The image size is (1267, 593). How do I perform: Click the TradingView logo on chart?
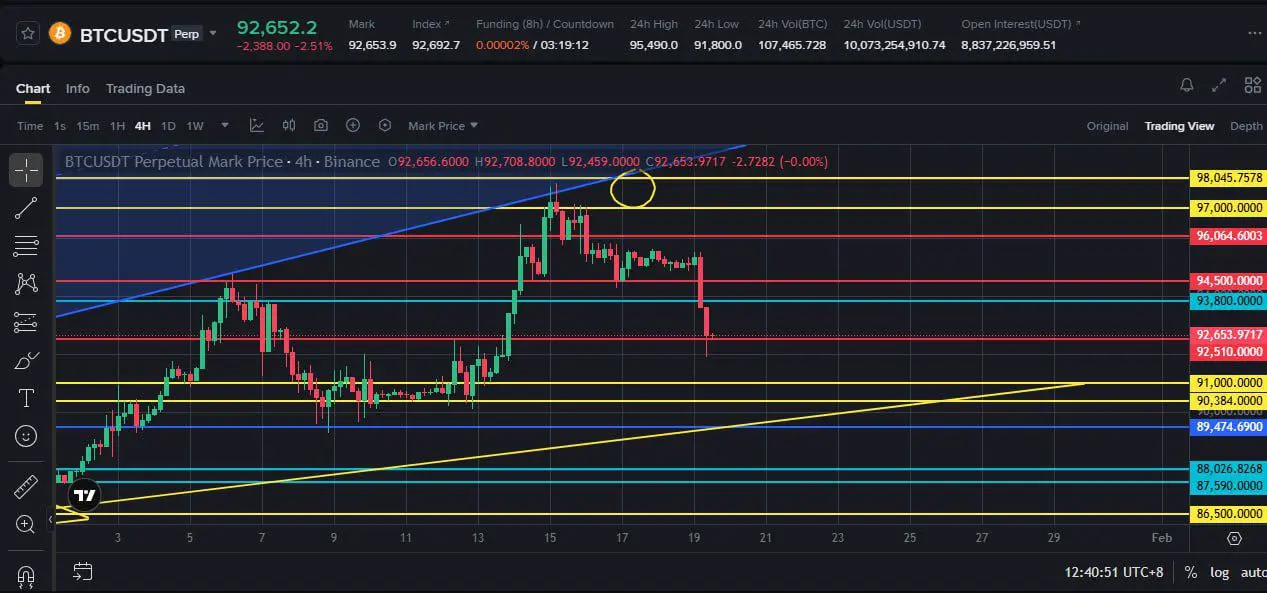[85, 494]
